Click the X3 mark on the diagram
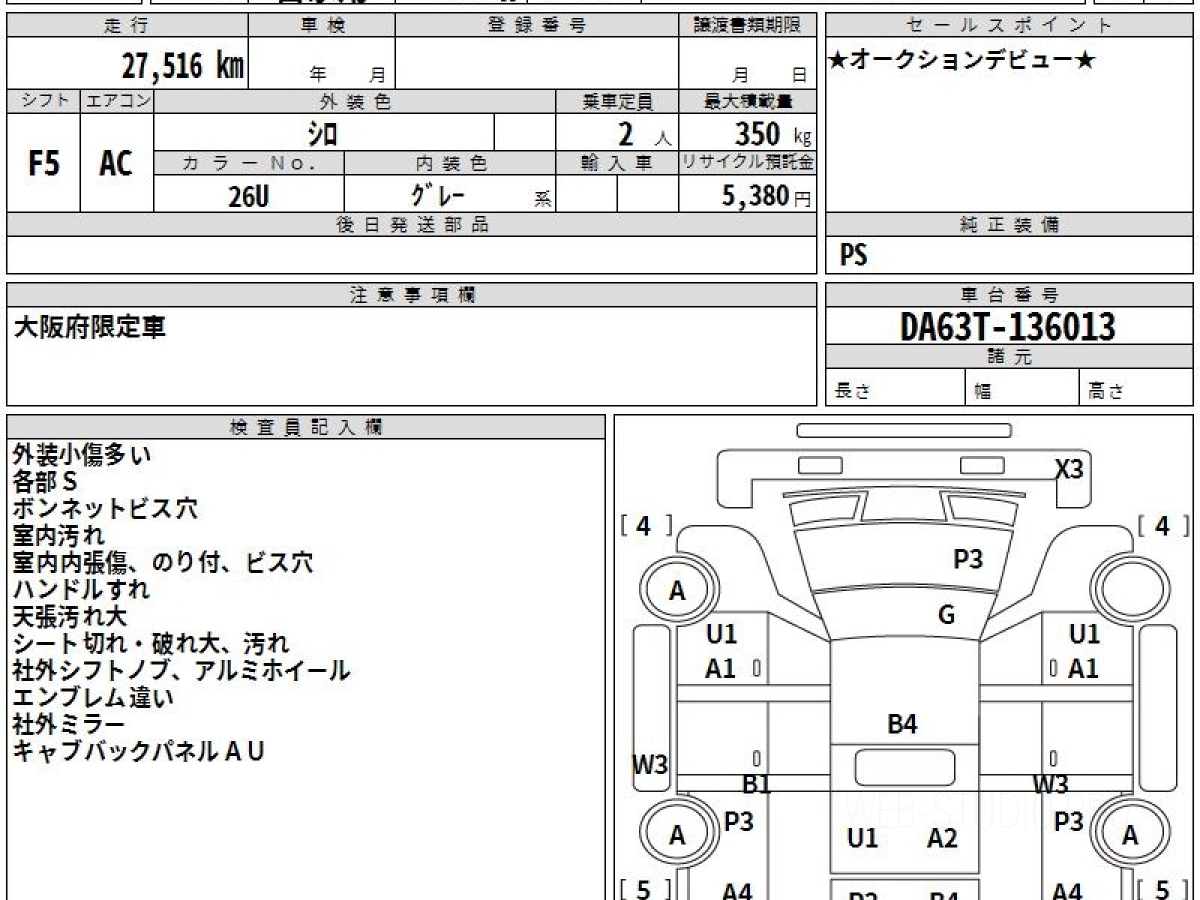The height and width of the screenshot is (900, 1200). (1069, 470)
